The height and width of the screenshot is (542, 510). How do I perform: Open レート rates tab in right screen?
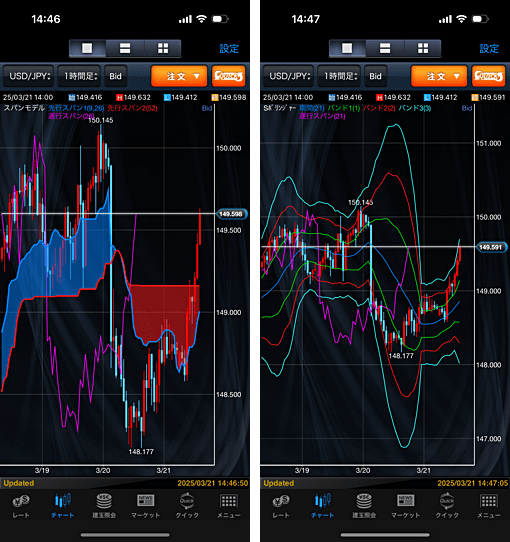281,506
